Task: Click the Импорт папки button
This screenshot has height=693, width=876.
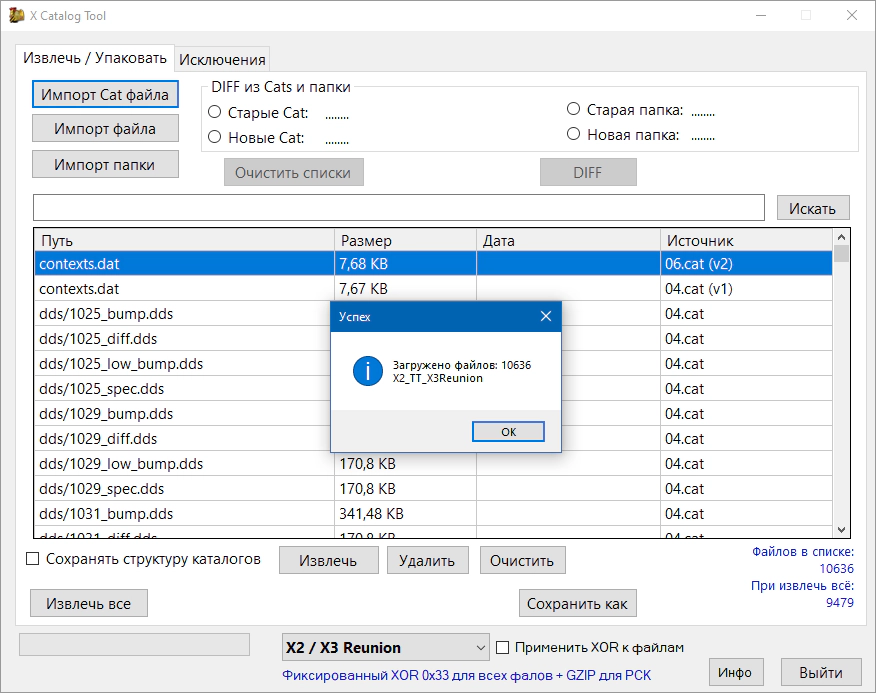Action: pyautogui.click(x=105, y=163)
